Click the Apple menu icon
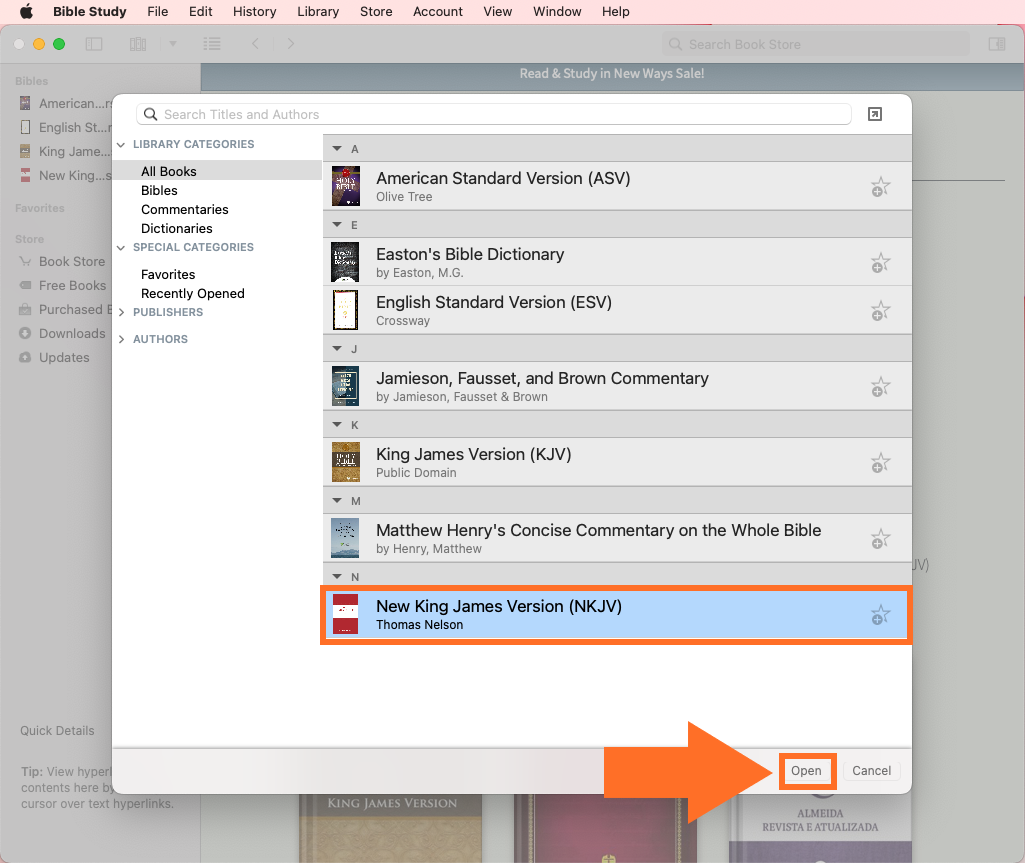 tap(26, 12)
